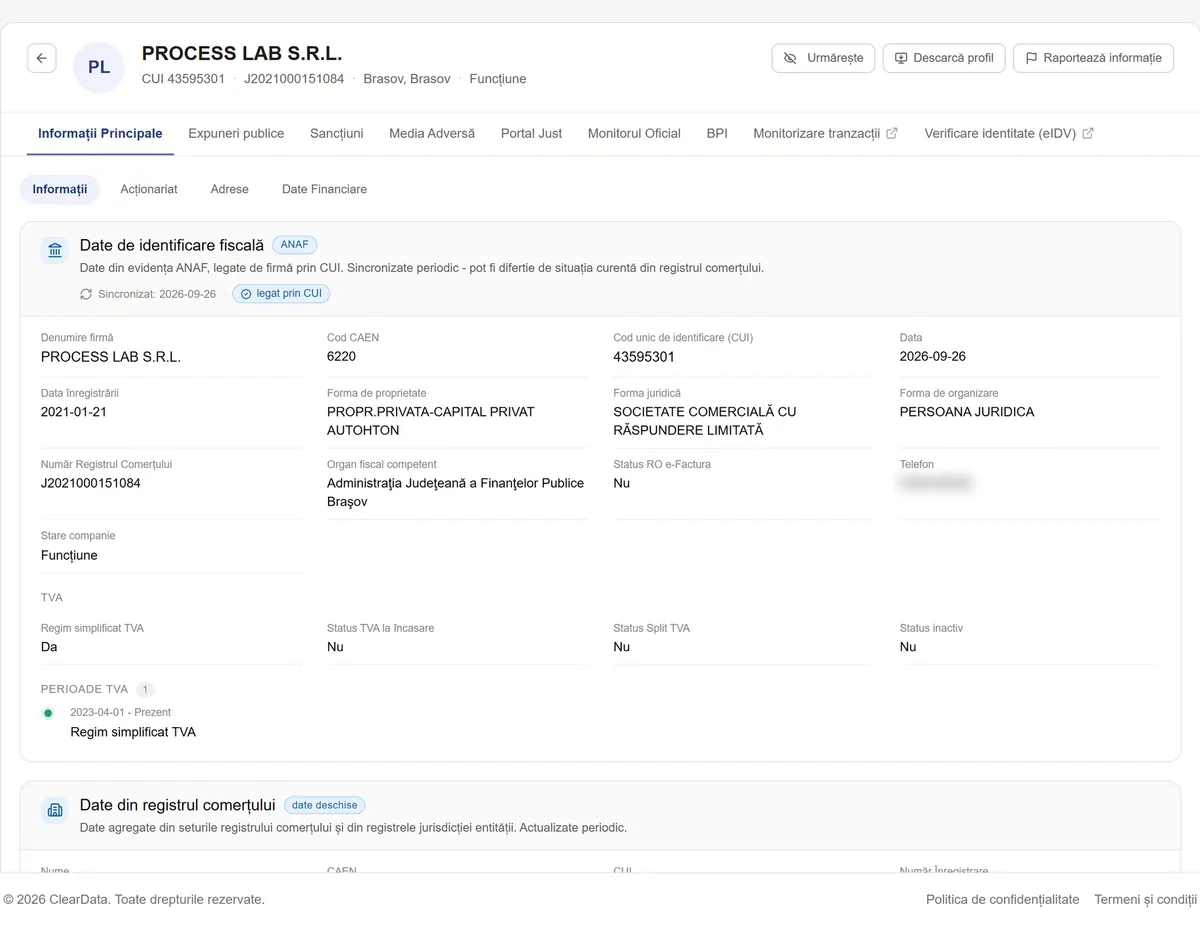
Task: Click Raportează informație button
Action: 1093,58
